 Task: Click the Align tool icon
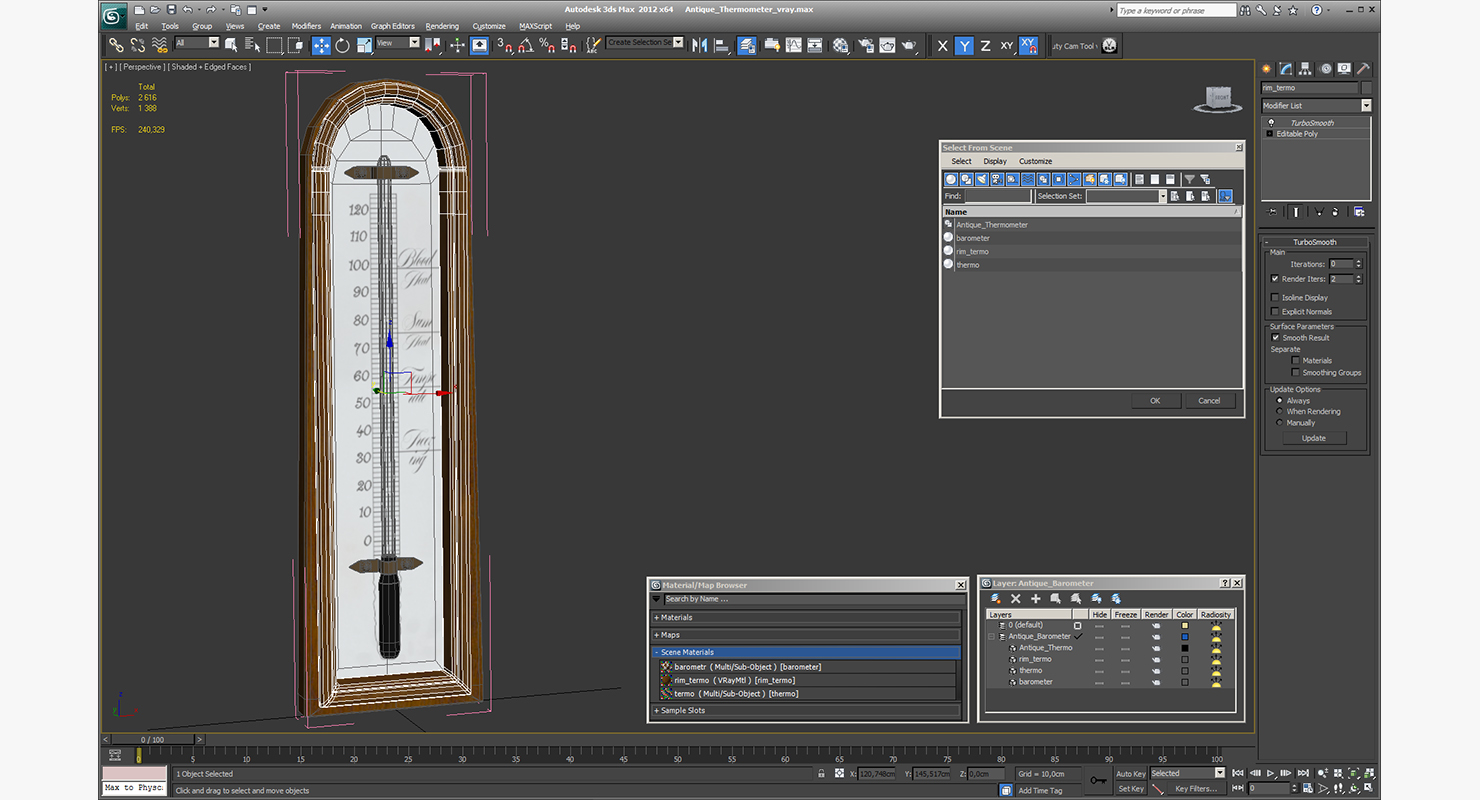[x=721, y=45]
